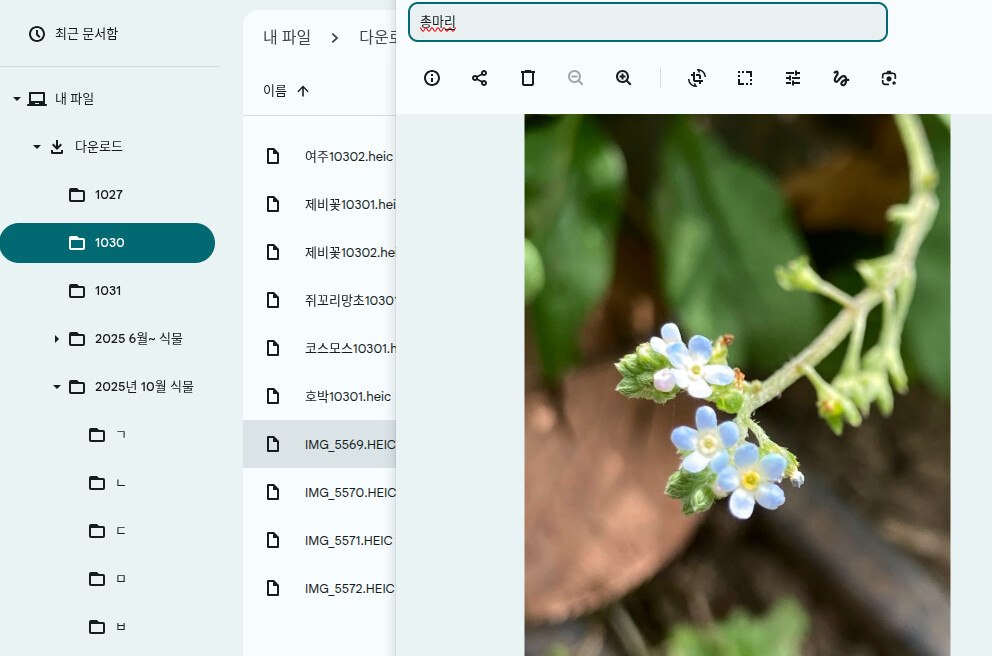Open the 1031 folder

point(108,291)
